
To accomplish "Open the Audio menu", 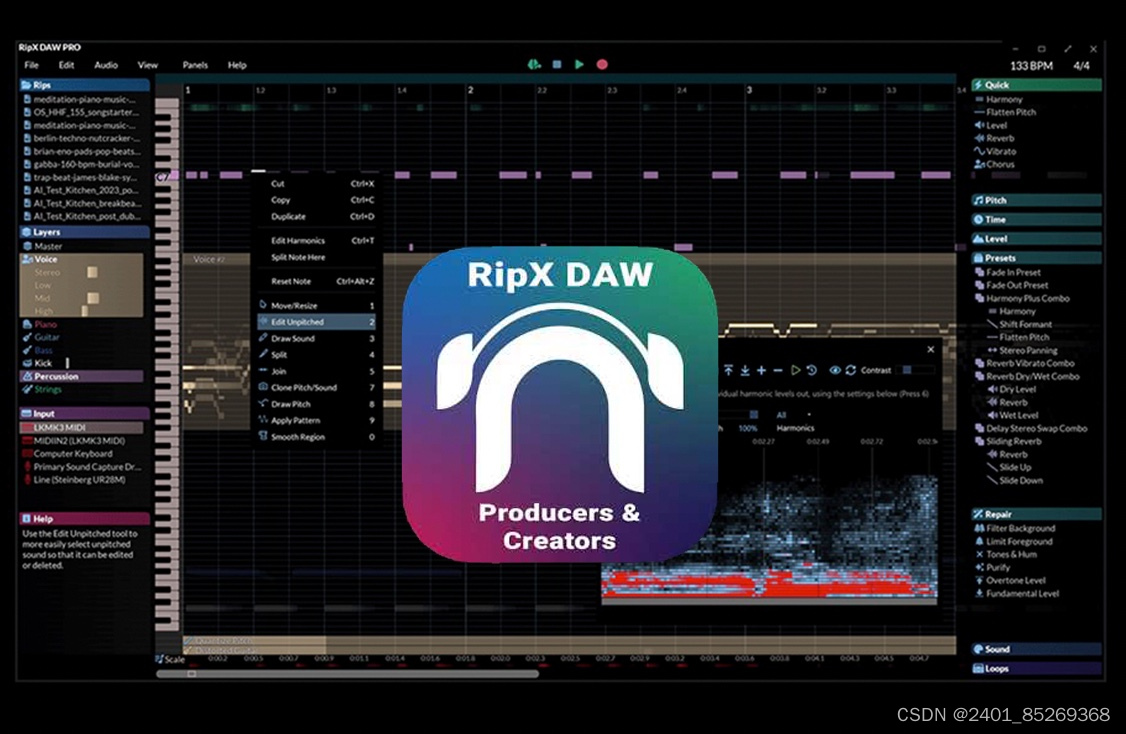I will (104, 64).
